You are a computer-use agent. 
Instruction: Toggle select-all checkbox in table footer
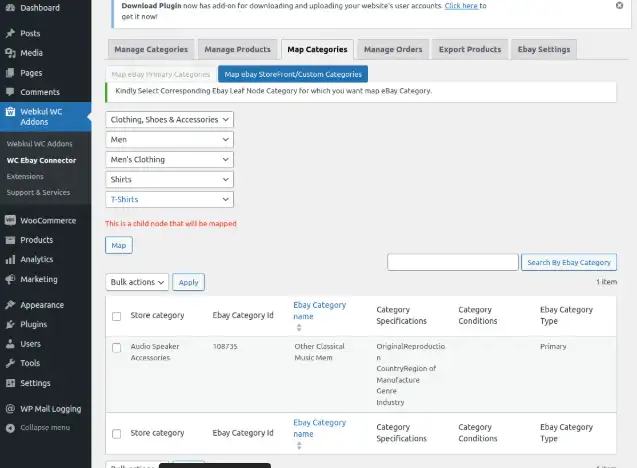pyautogui.click(x=117, y=434)
